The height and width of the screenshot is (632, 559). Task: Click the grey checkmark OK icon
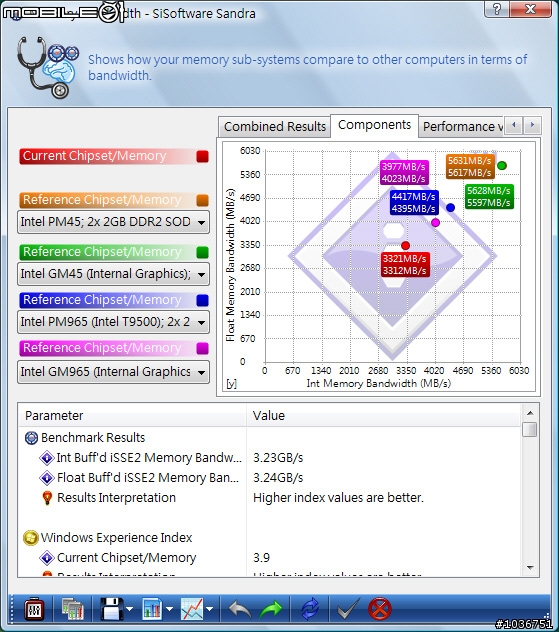click(x=348, y=609)
